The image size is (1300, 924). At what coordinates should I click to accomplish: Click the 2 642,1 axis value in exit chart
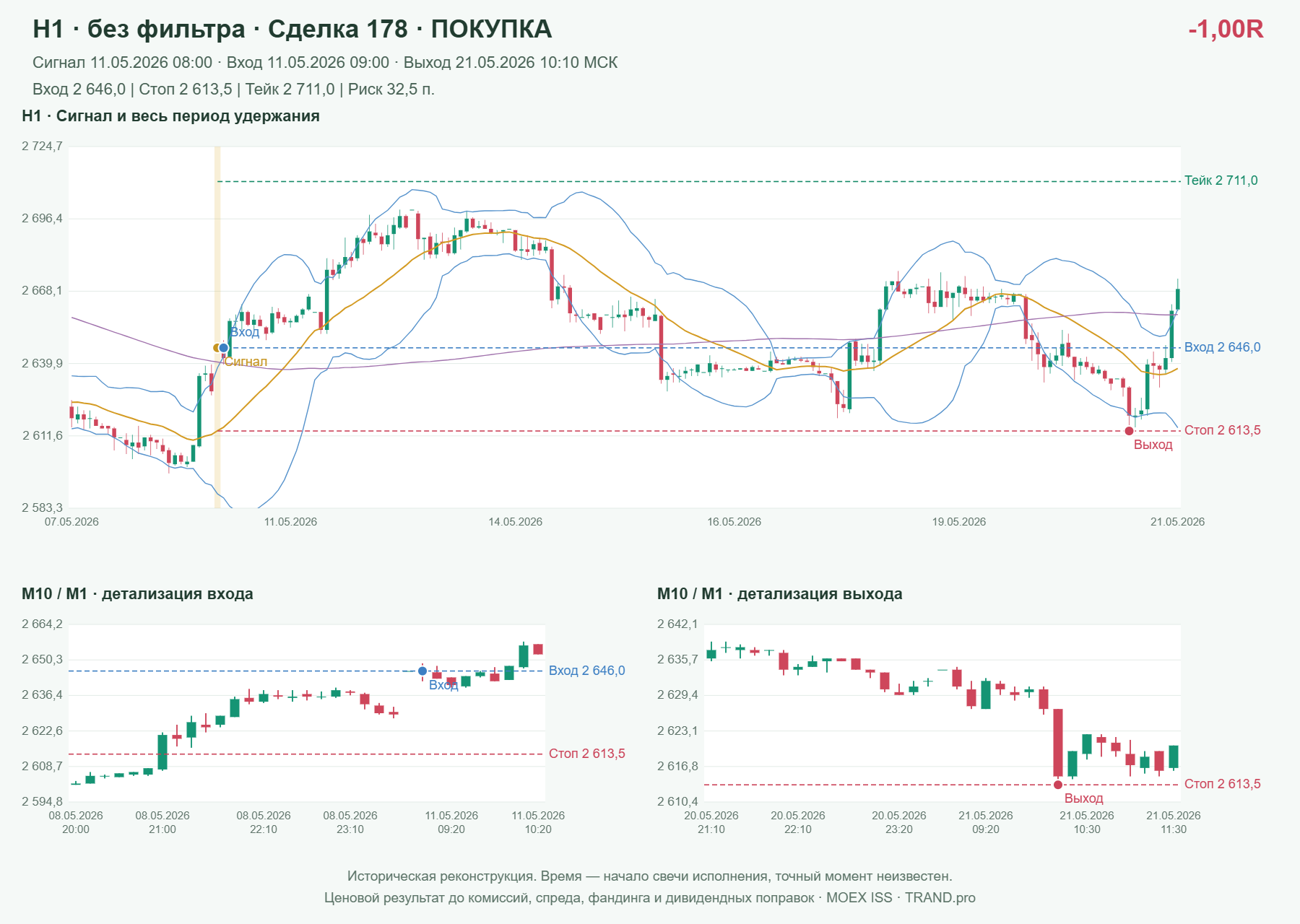[x=677, y=624]
